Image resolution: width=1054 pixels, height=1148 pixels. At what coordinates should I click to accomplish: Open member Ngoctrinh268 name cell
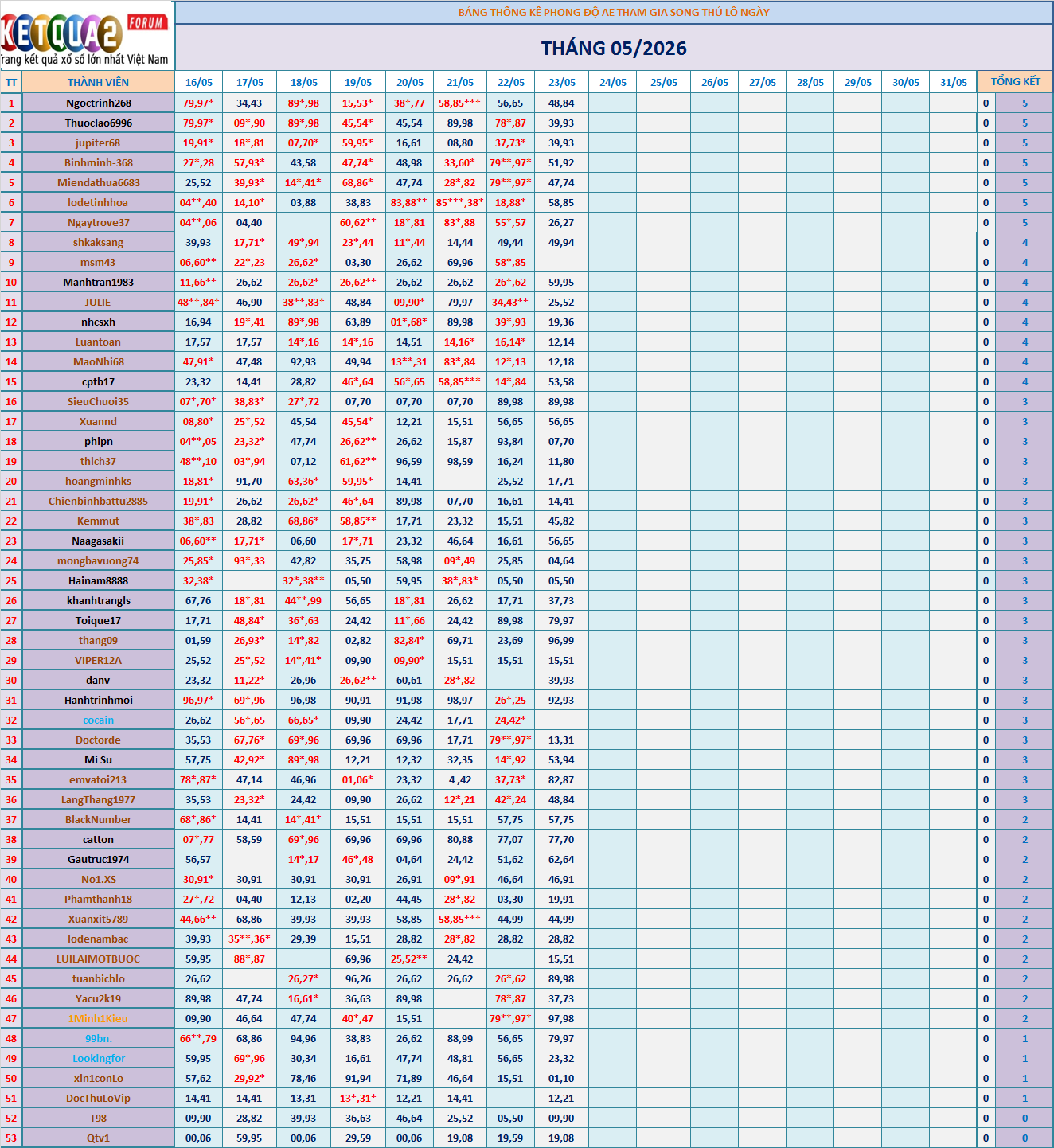coord(98,103)
